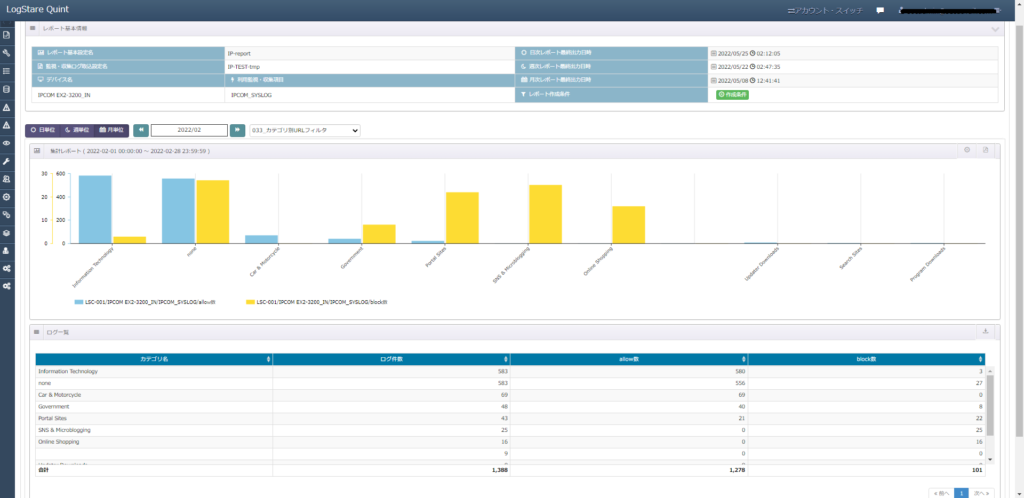Click the log table scrollbar down arrow

(x=990, y=459)
